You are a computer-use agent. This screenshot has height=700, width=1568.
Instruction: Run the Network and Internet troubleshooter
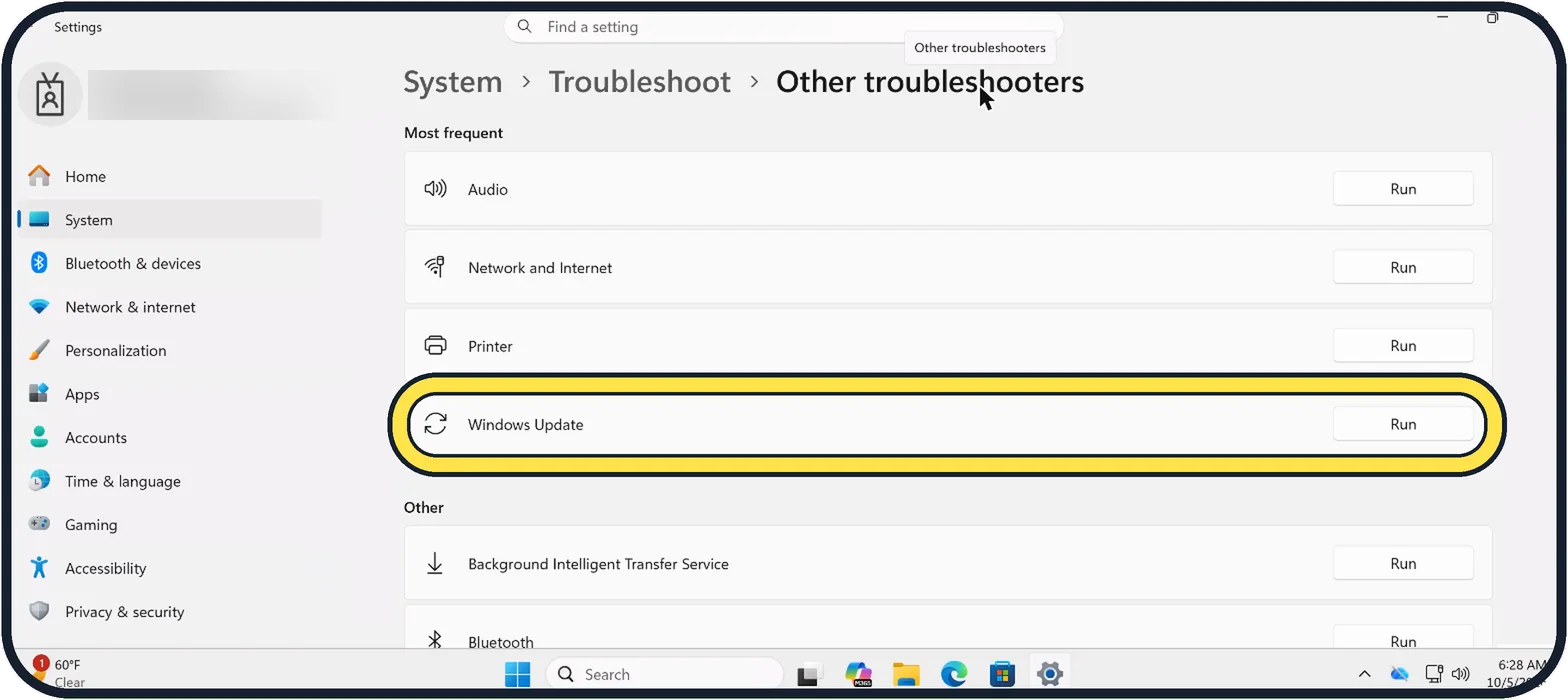click(x=1403, y=267)
